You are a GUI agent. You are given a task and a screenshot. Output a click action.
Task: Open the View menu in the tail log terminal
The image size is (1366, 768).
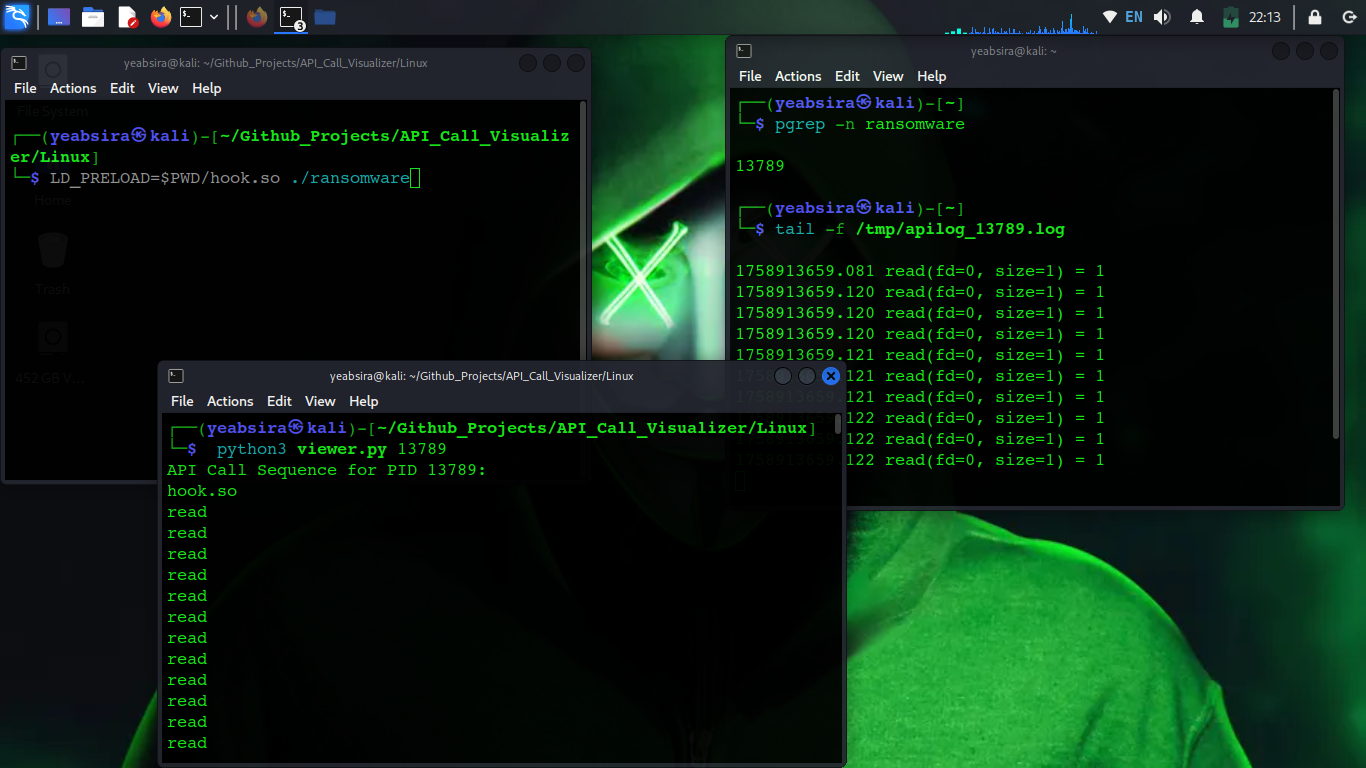(888, 76)
